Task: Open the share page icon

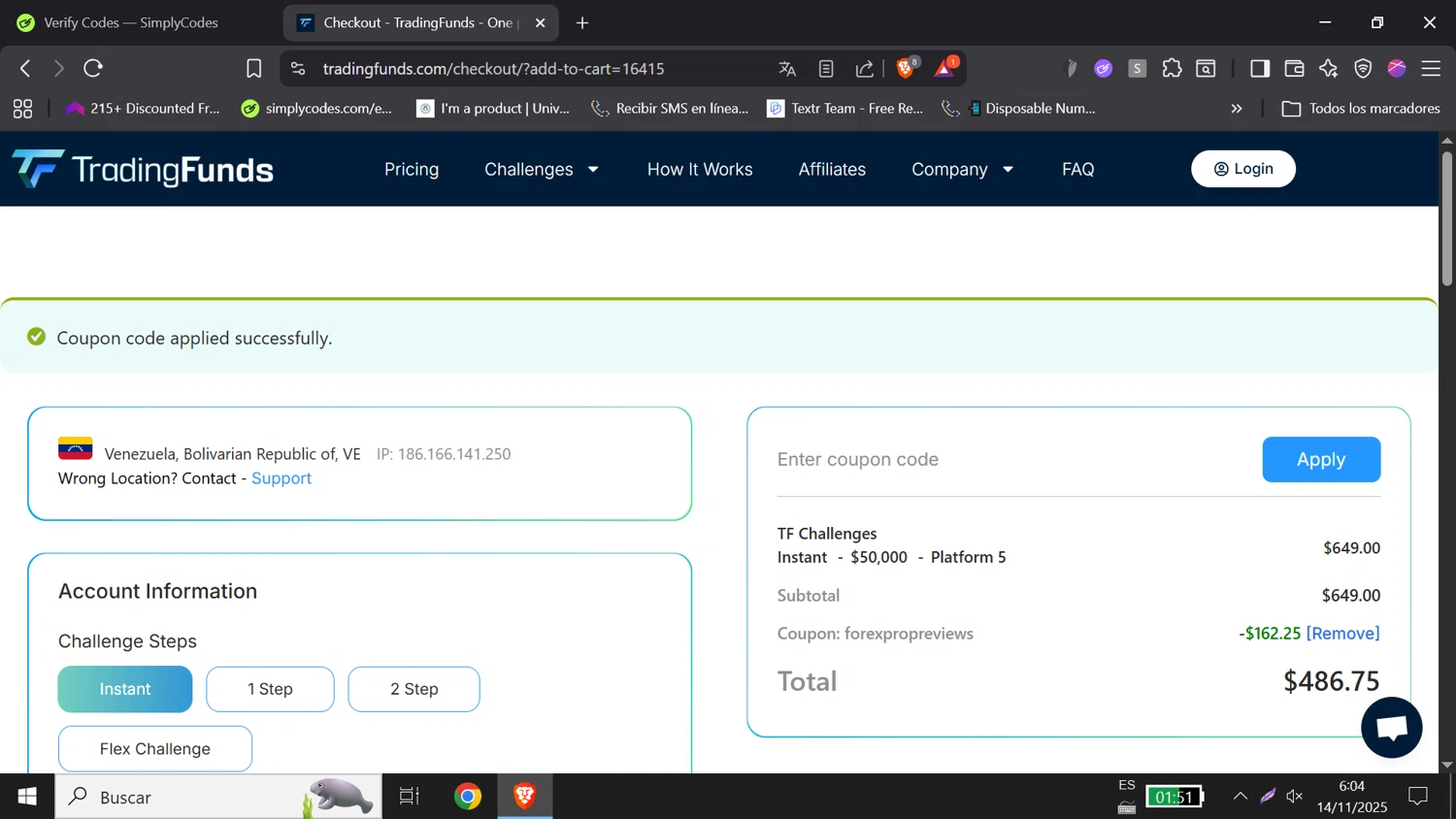Action: (864, 68)
